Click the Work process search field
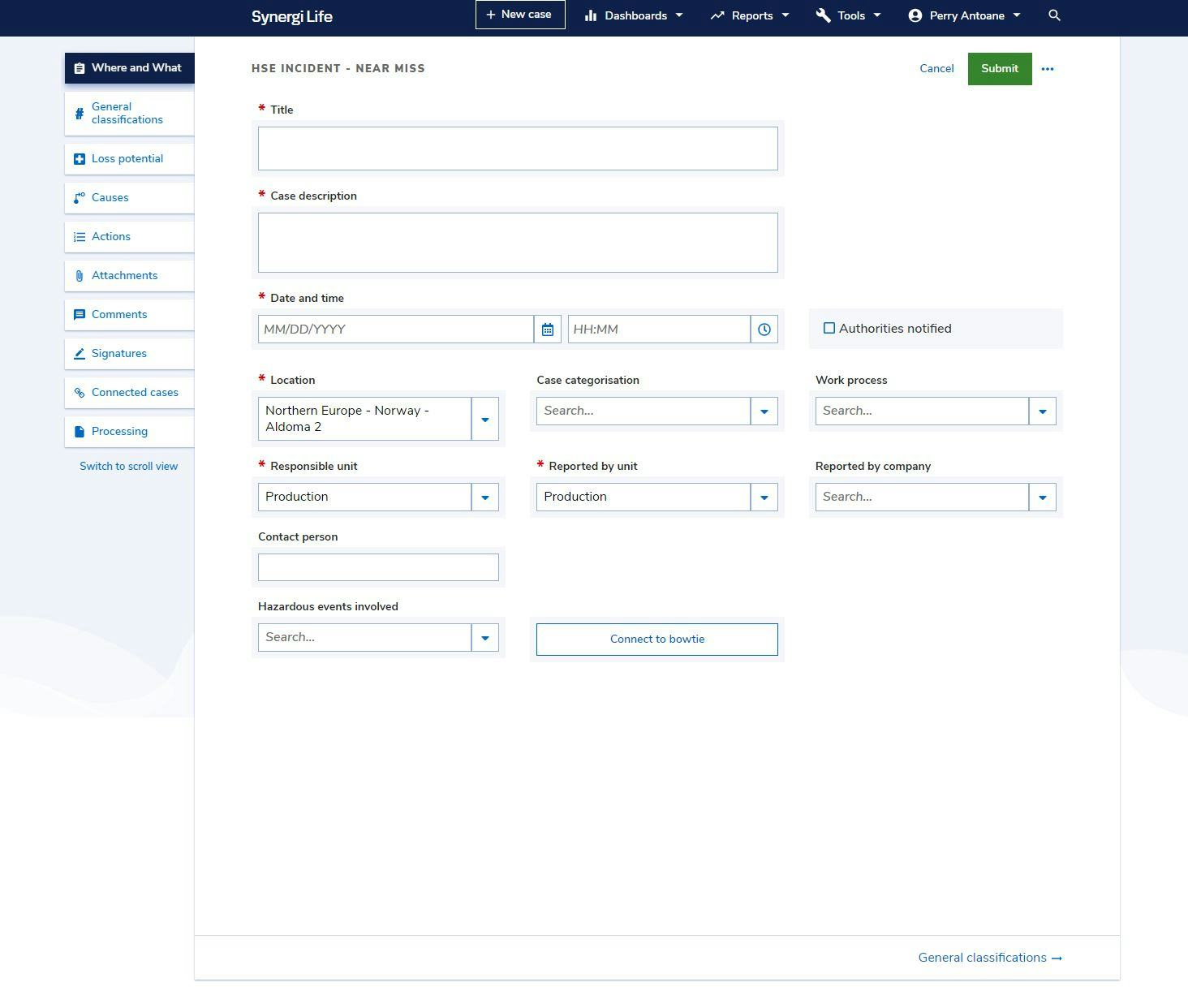1188x1008 pixels. (x=922, y=411)
